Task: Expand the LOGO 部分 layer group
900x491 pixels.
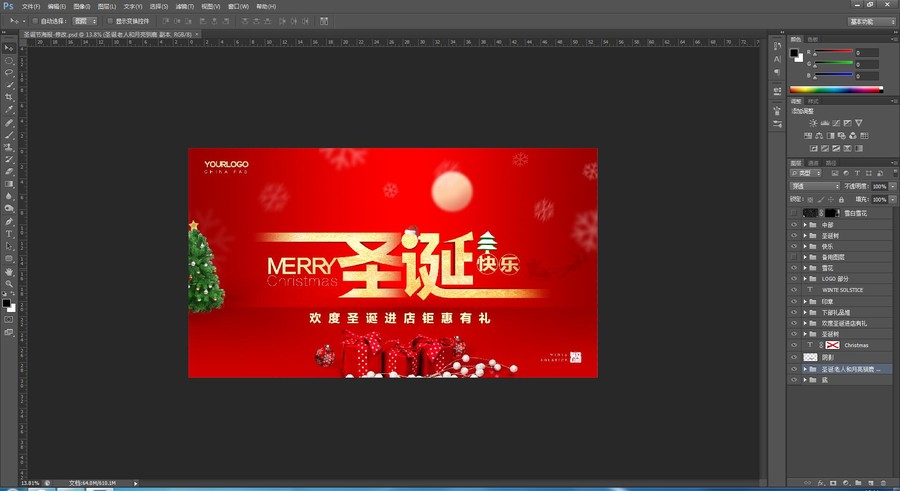Action: [805, 279]
